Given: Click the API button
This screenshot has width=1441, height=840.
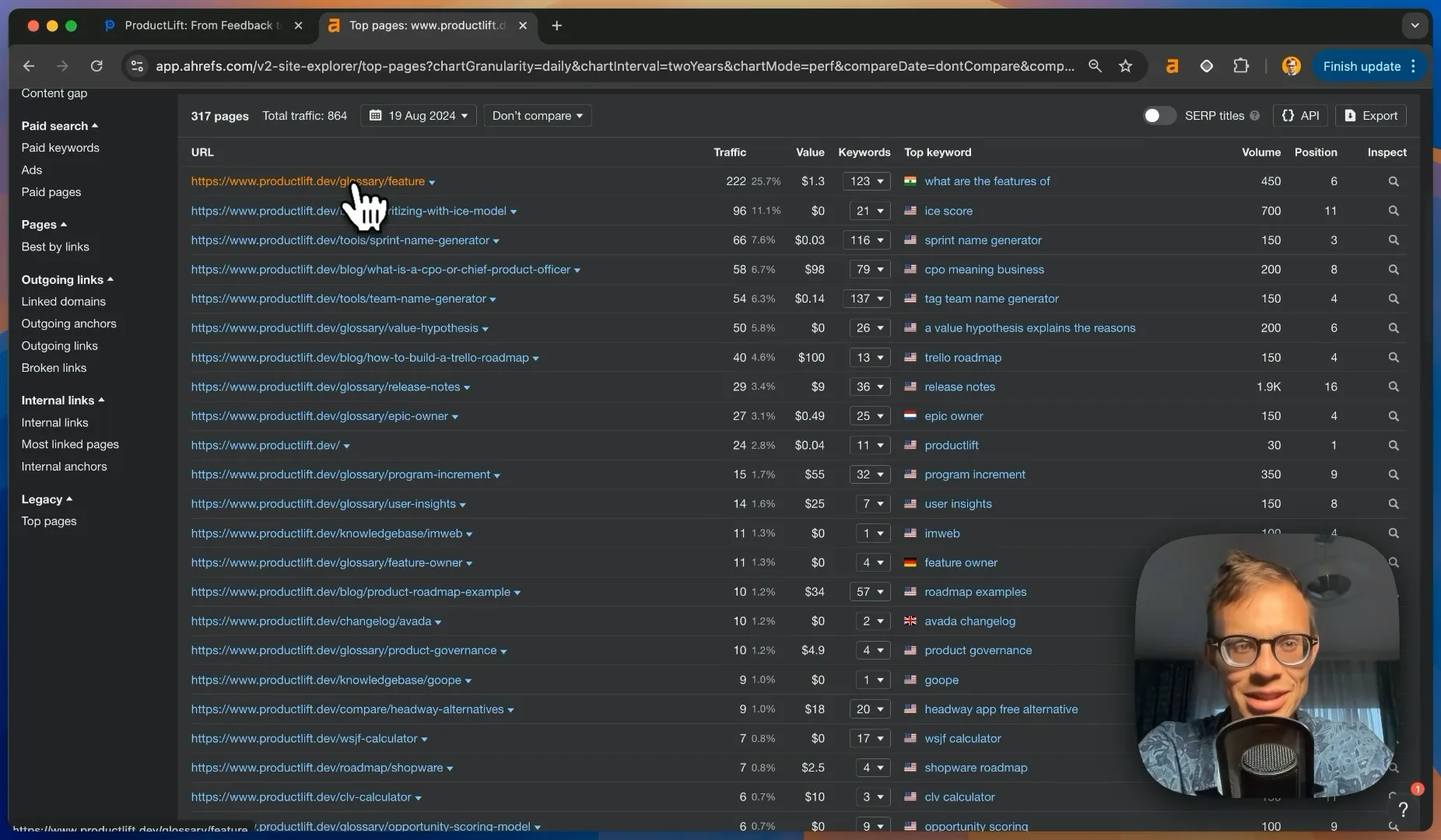Looking at the screenshot, I should point(1301,116).
